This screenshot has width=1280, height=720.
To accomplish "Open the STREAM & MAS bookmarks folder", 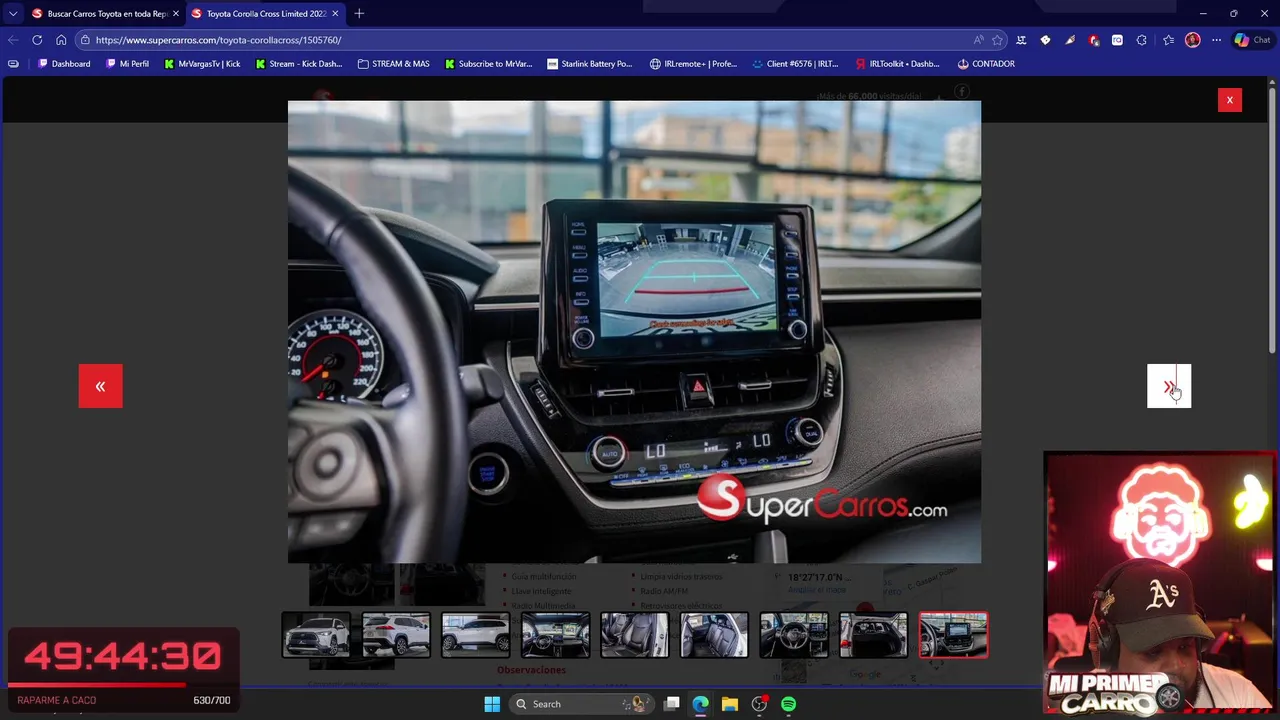I will pyautogui.click(x=393, y=64).
